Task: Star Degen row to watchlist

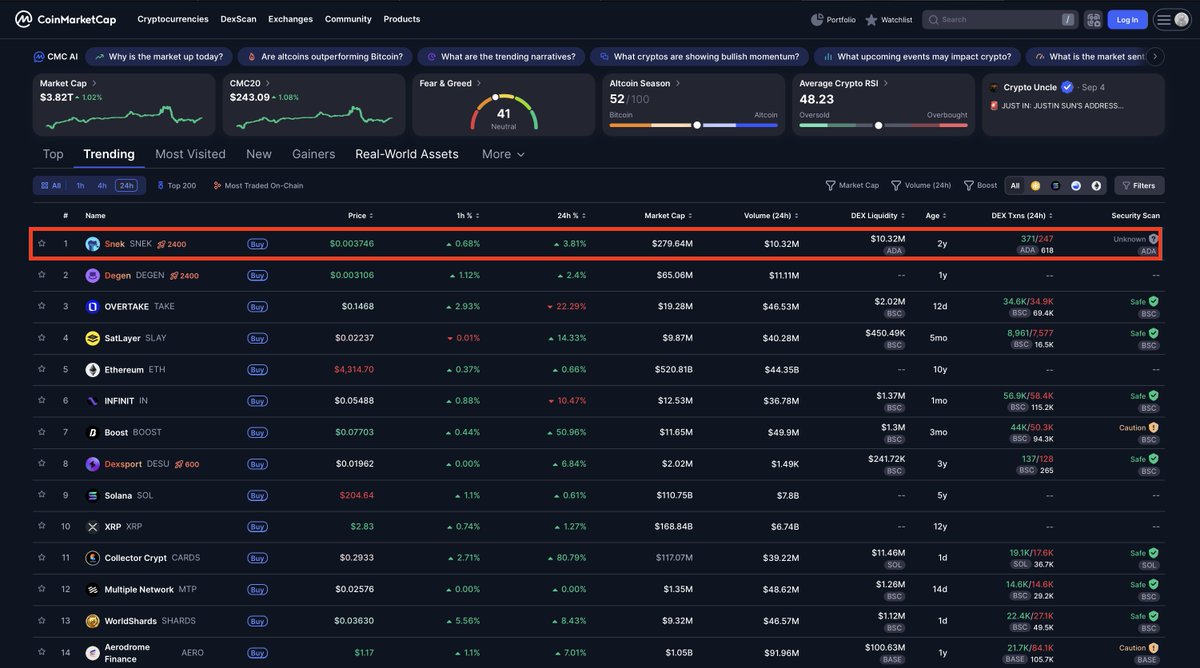Action: coord(42,275)
